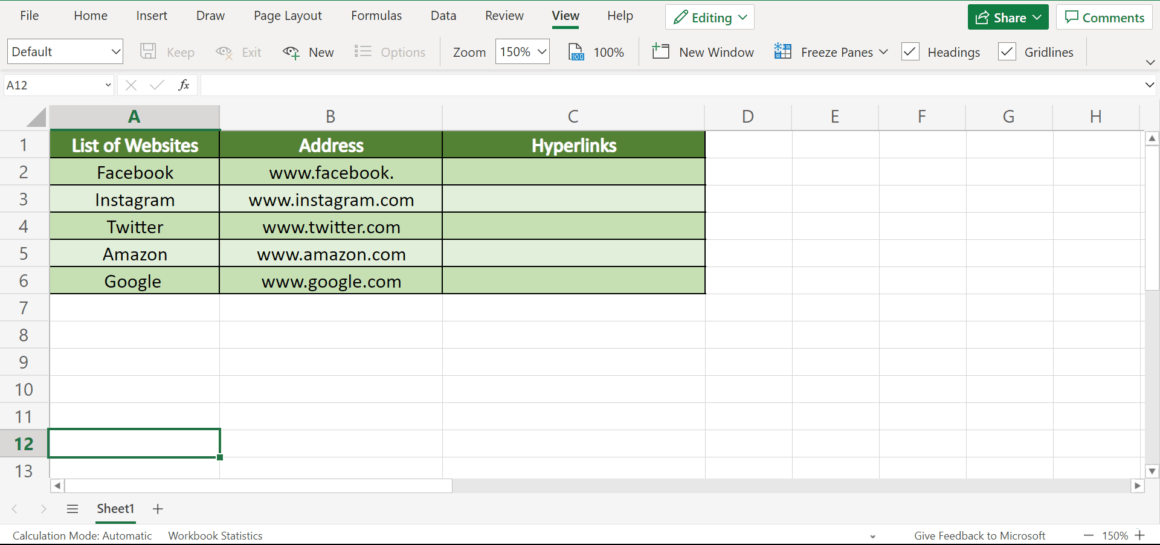Viewport: 1160px width, 545px height.
Task: Add a new sheet with plus
Action: point(158,509)
